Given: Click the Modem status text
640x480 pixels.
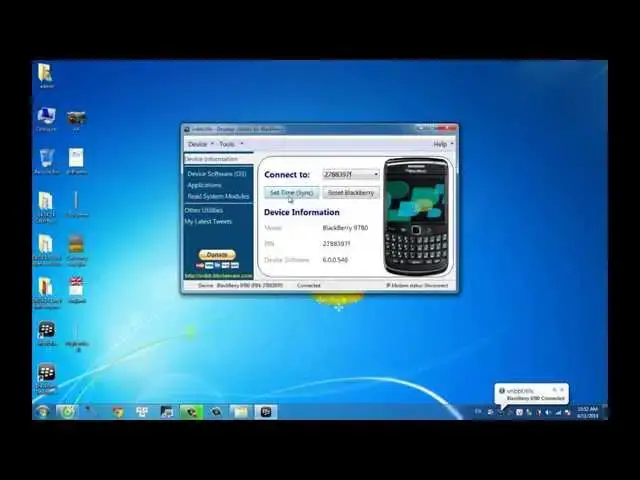Looking at the screenshot, I should pos(417,285).
